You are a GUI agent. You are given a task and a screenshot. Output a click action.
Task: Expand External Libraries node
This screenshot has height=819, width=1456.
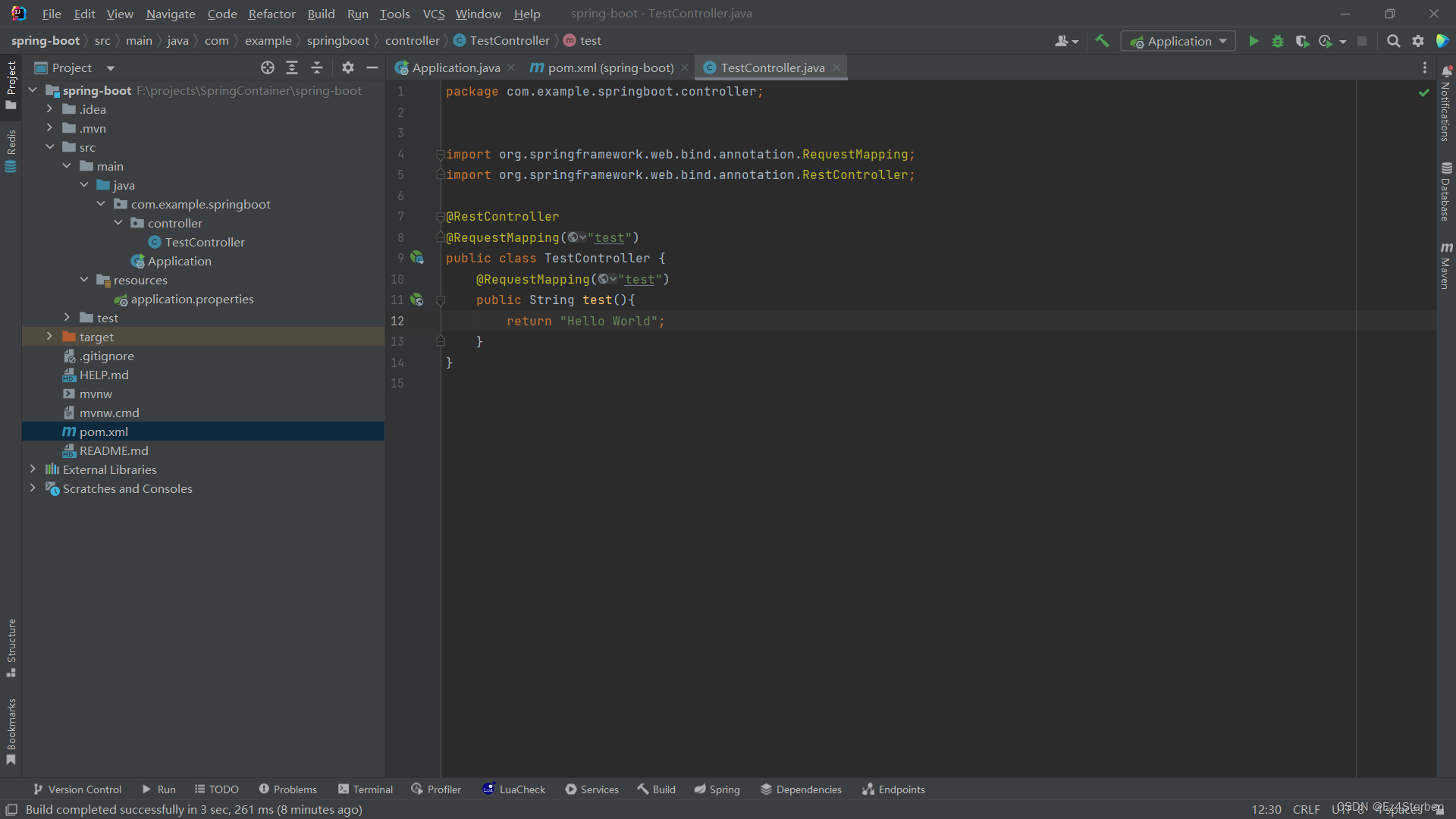(x=33, y=469)
